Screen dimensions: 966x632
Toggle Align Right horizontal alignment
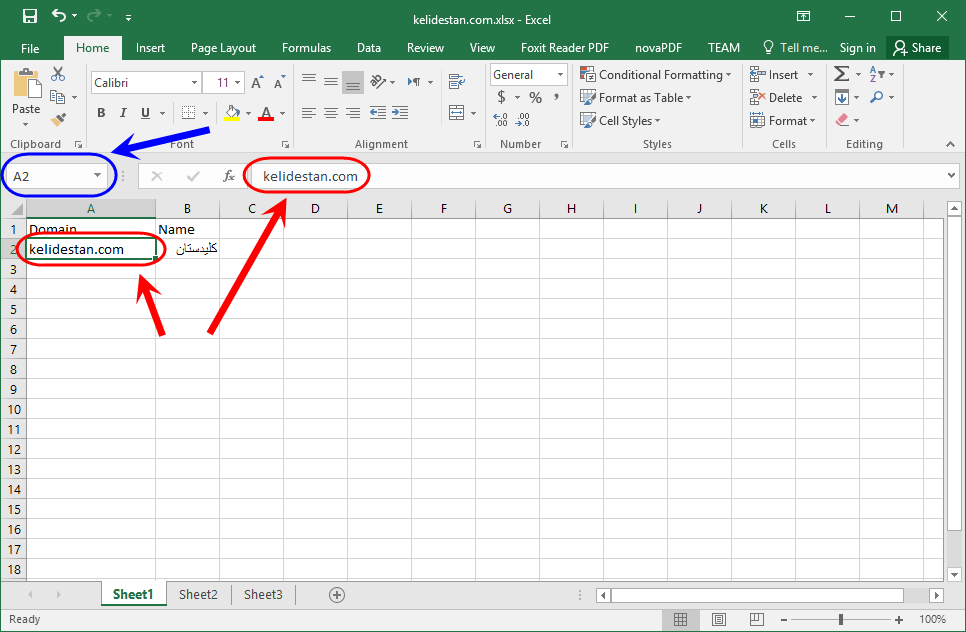tap(353, 112)
